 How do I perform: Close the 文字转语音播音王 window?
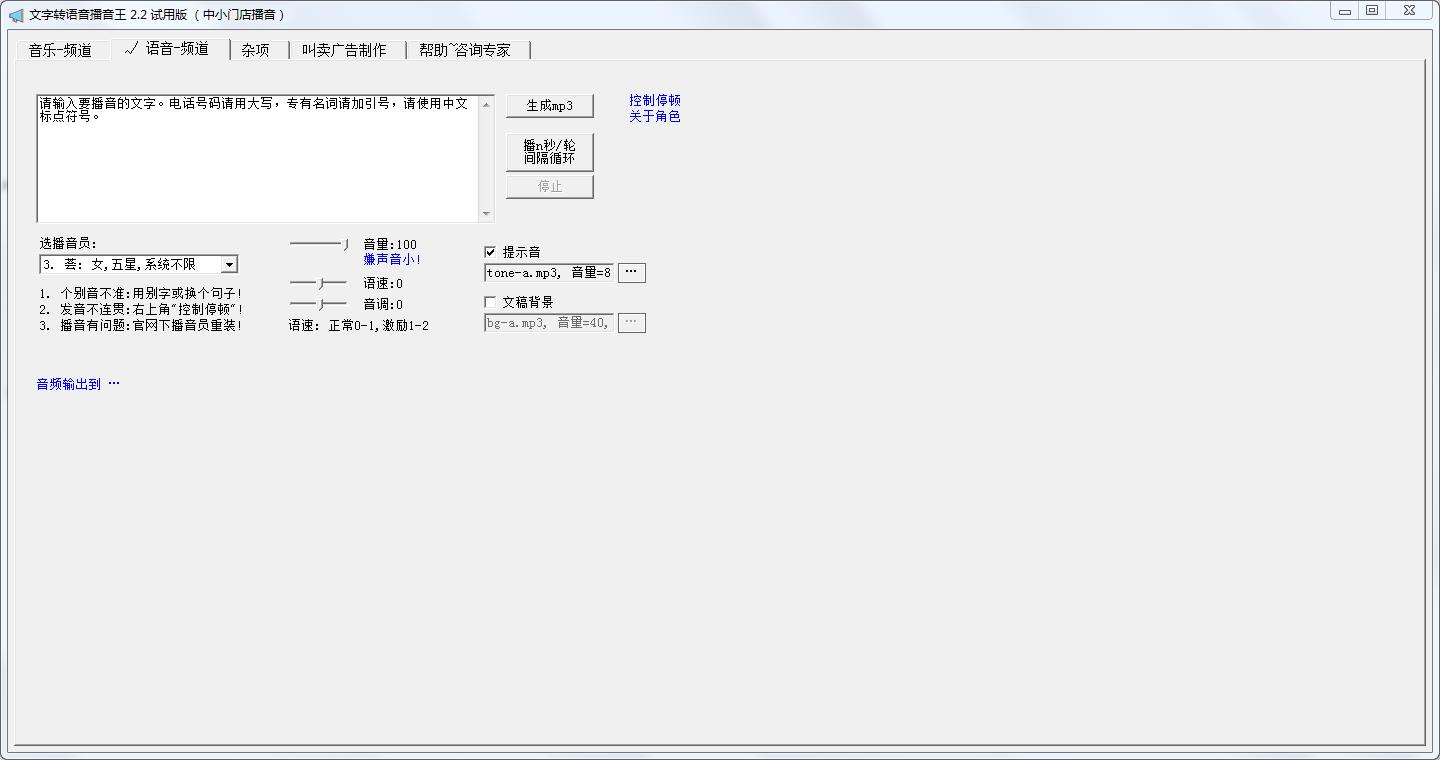[1409, 11]
